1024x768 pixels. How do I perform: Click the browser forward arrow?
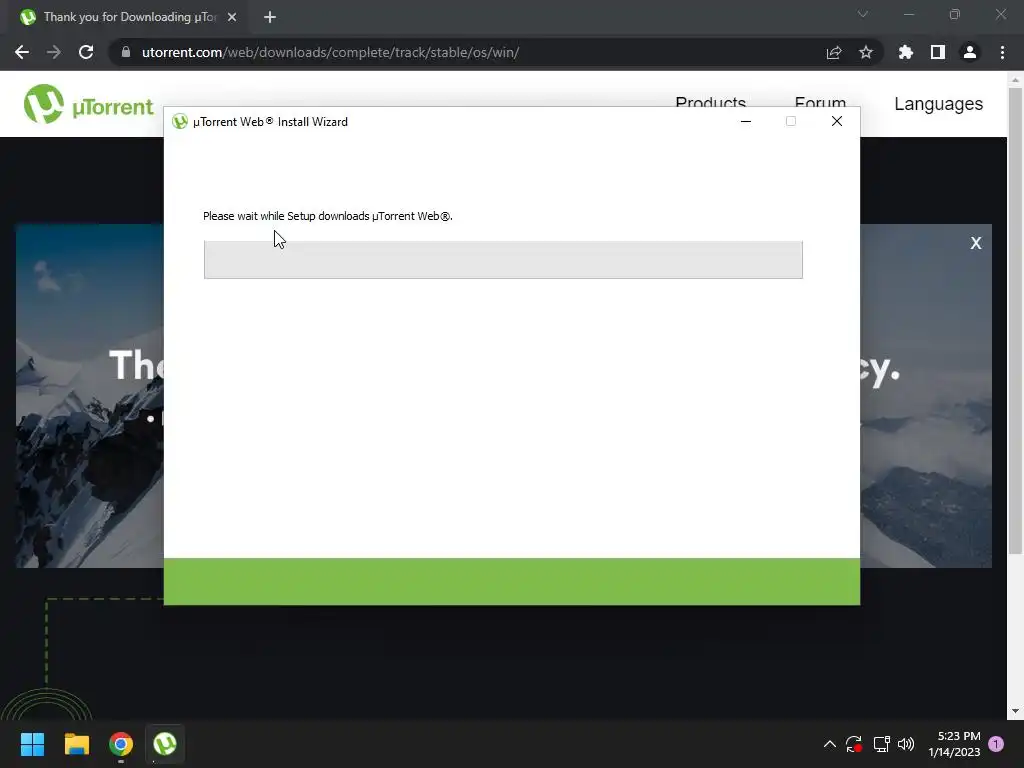(x=54, y=52)
